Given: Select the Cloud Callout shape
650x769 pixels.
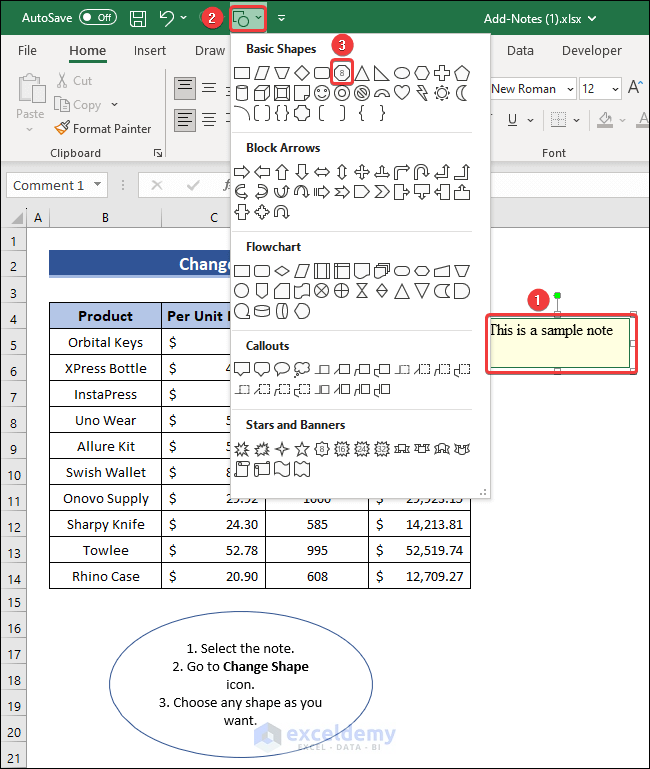Looking at the screenshot, I should click(302, 369).
